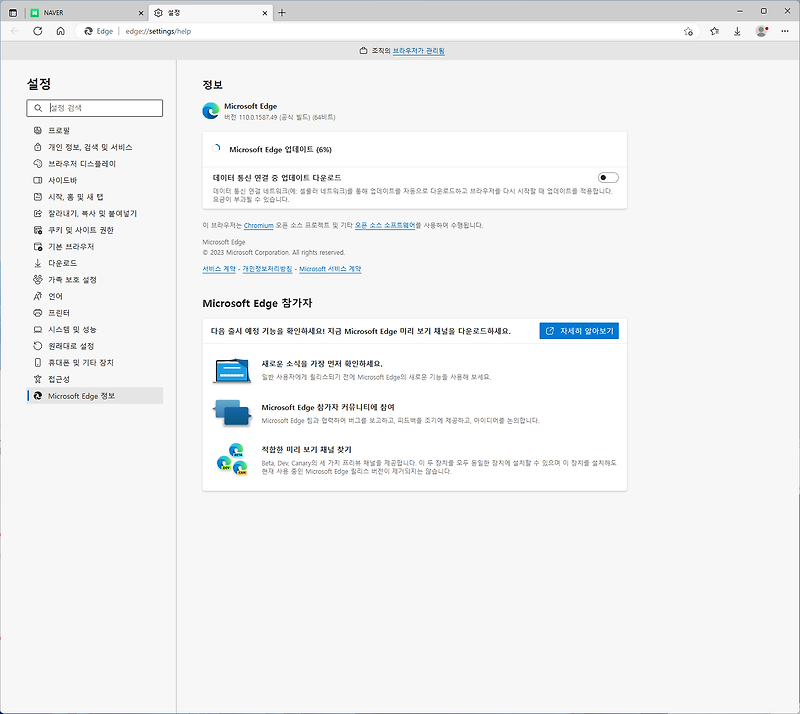Click Microsoft Edge 업데이트 (6%) progress spinner
Viewport: 800px width, 714px height.
click(x=216, y=149)
